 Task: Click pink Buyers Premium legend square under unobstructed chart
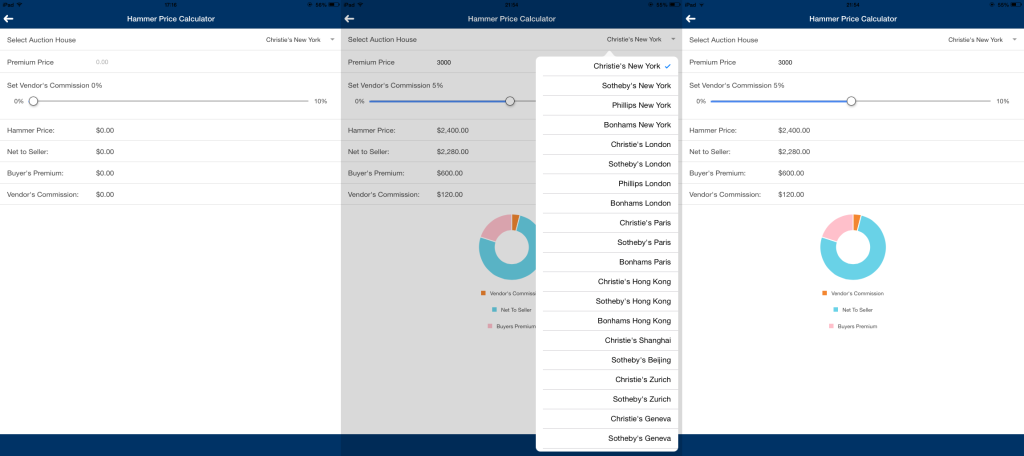[830, 326]
